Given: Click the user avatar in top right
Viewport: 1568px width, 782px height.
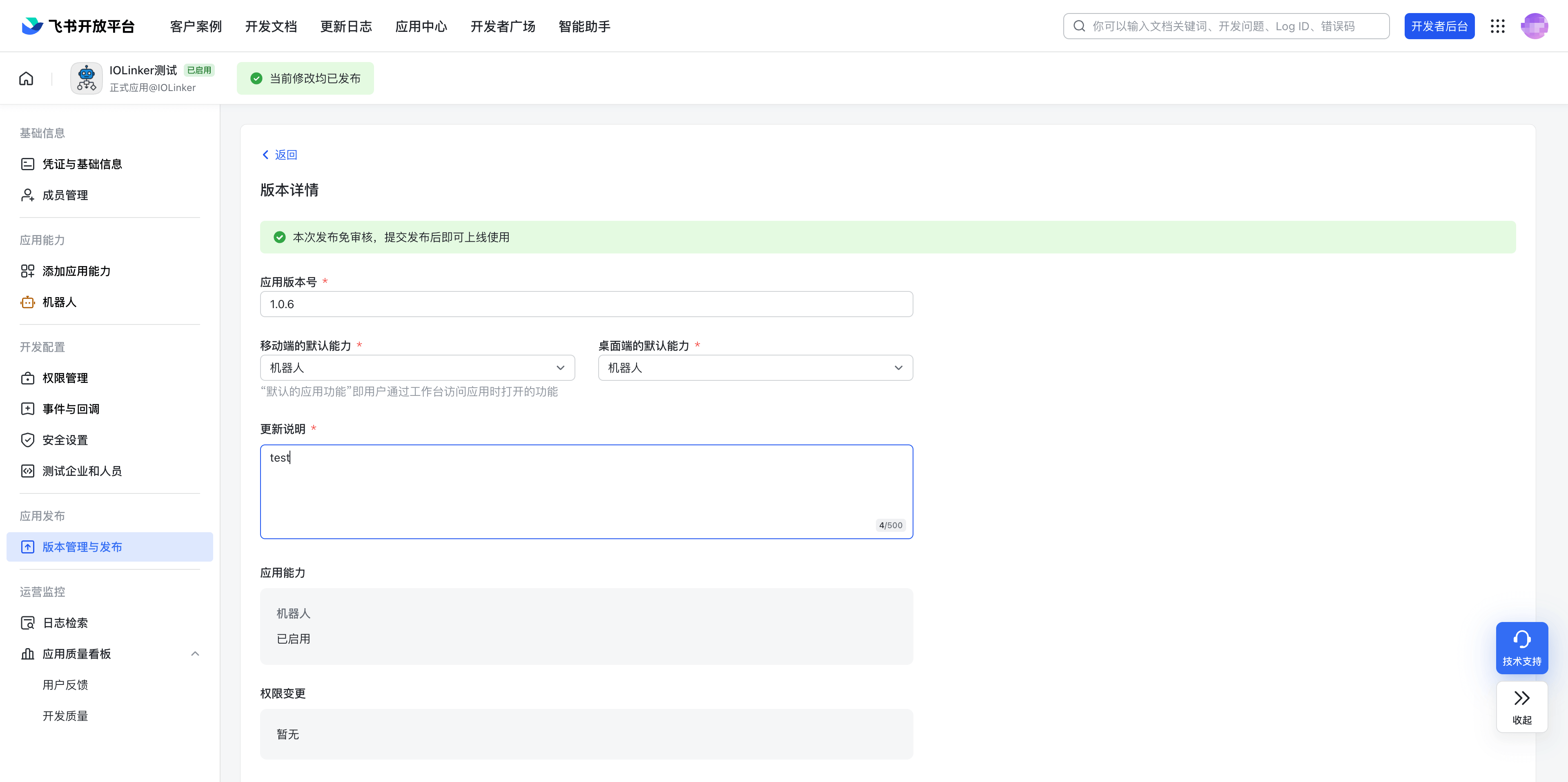Looking at the screenshot, I should click(1534, 26).
